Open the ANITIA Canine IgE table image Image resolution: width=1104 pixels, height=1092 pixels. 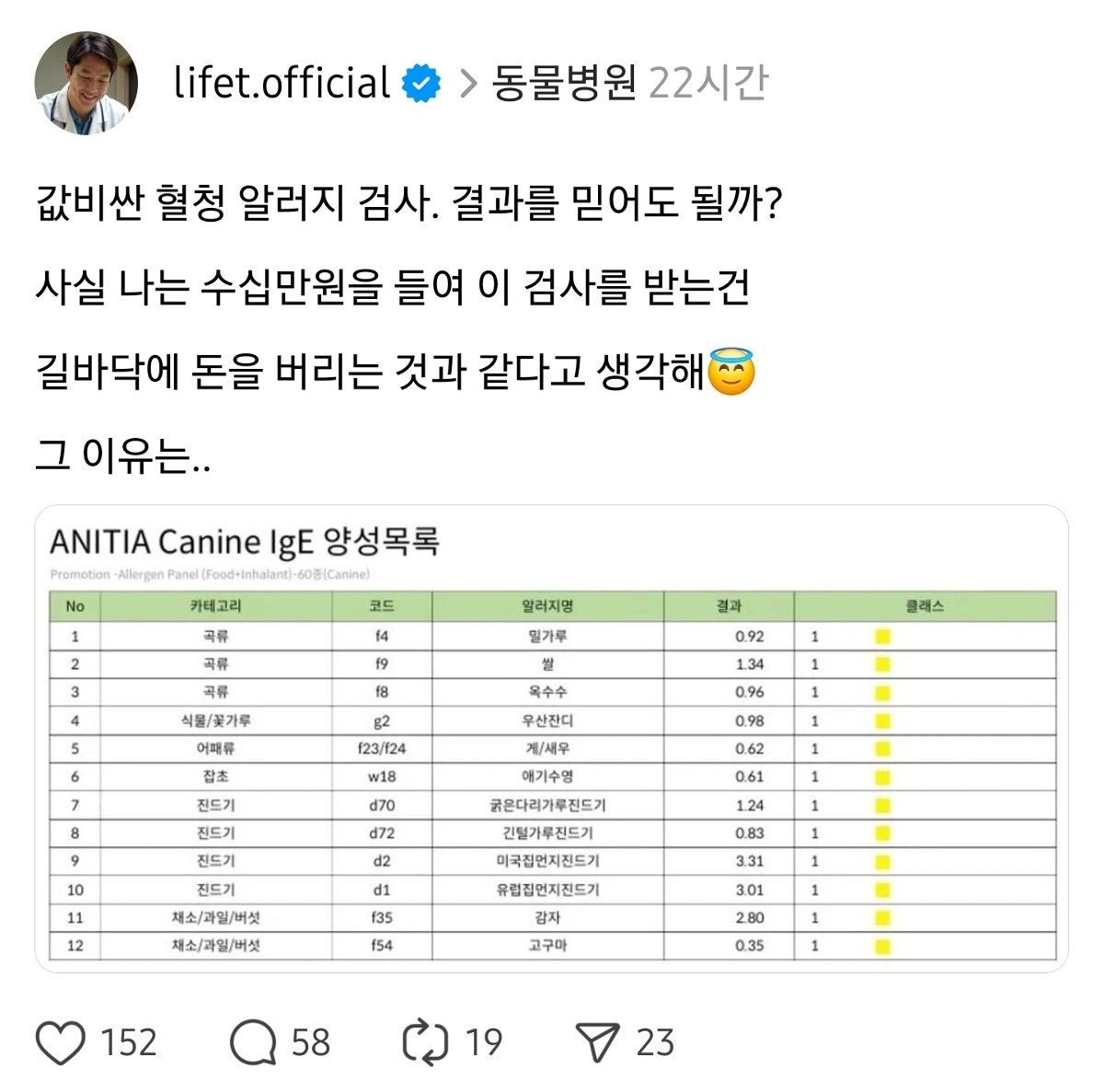(551, 738)
